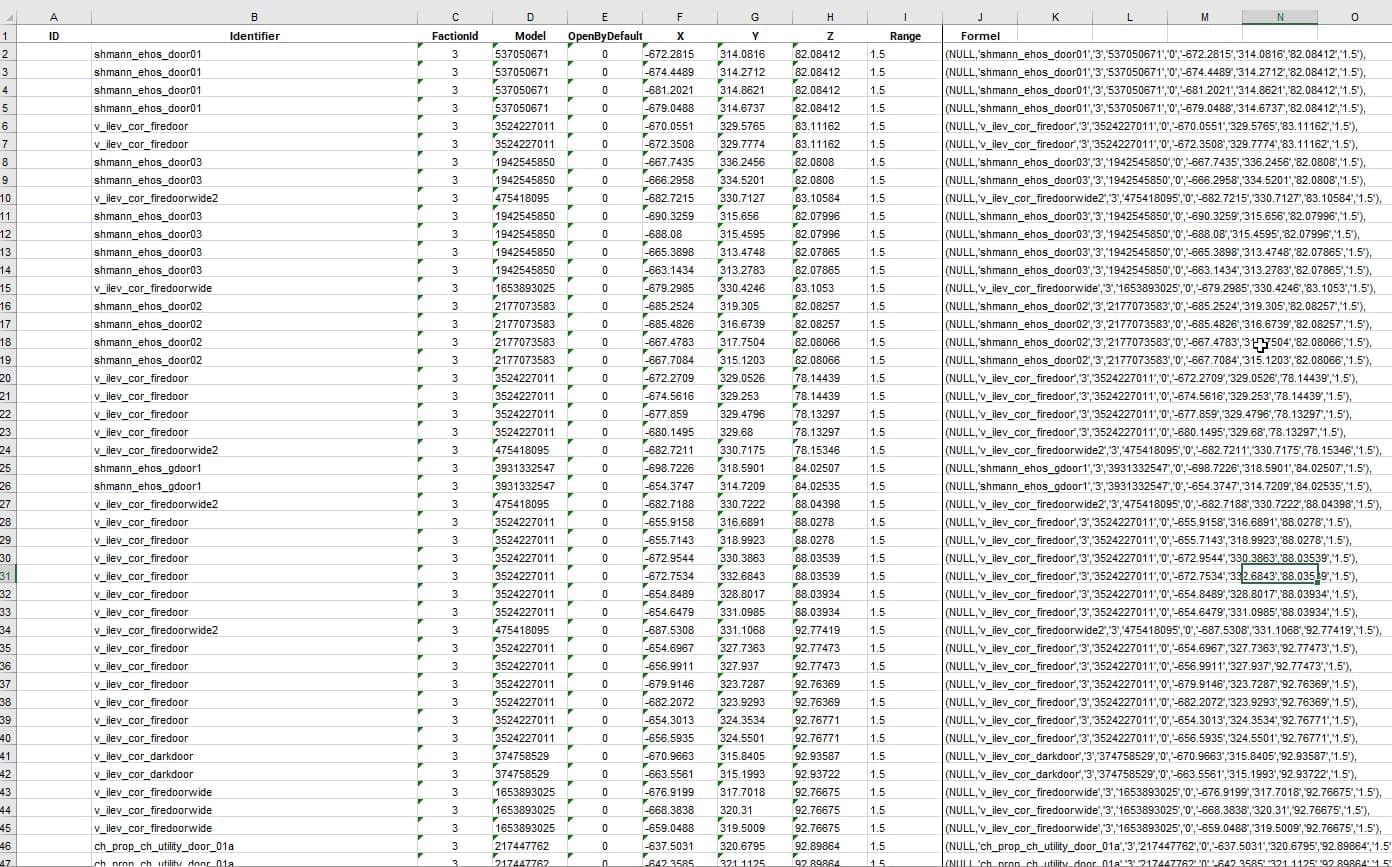Select the column J header

980,17
